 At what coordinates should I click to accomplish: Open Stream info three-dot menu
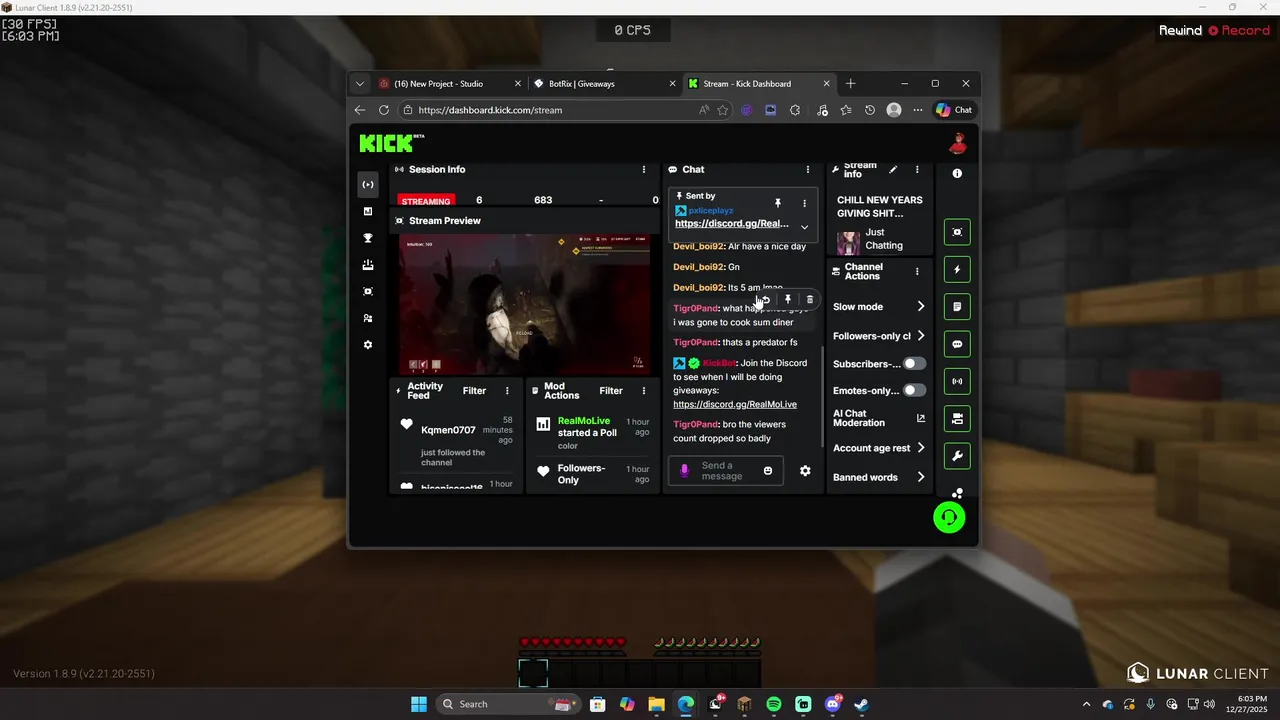click(x=917, y=169)
